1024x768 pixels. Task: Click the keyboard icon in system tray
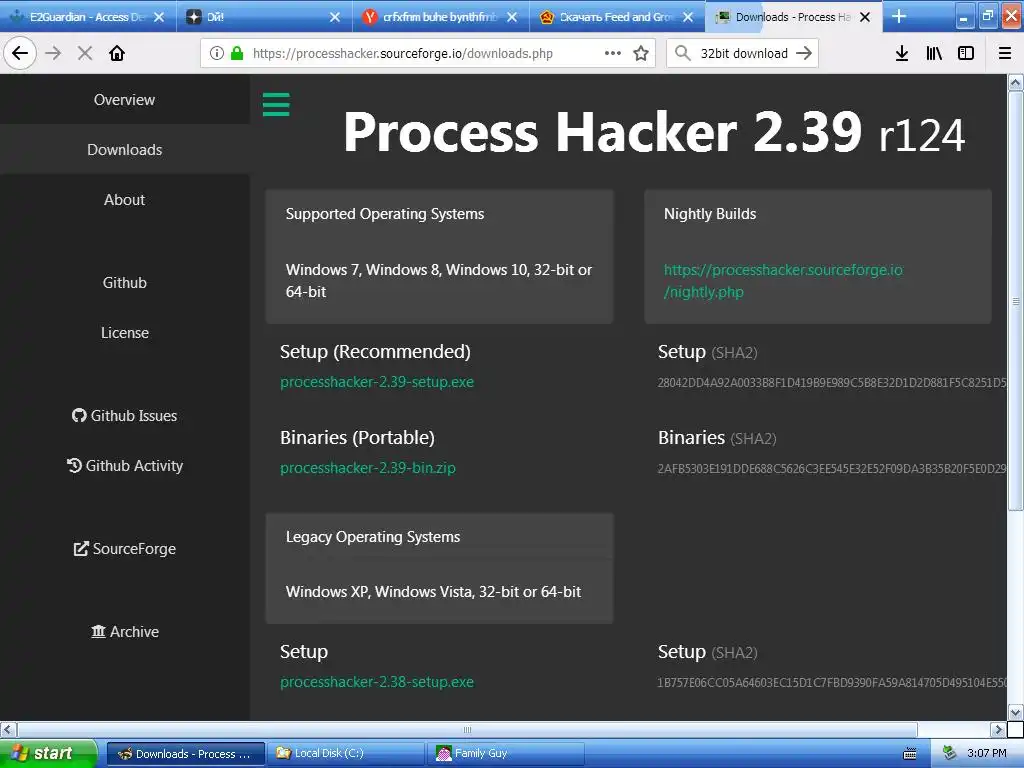pos(909,754)
